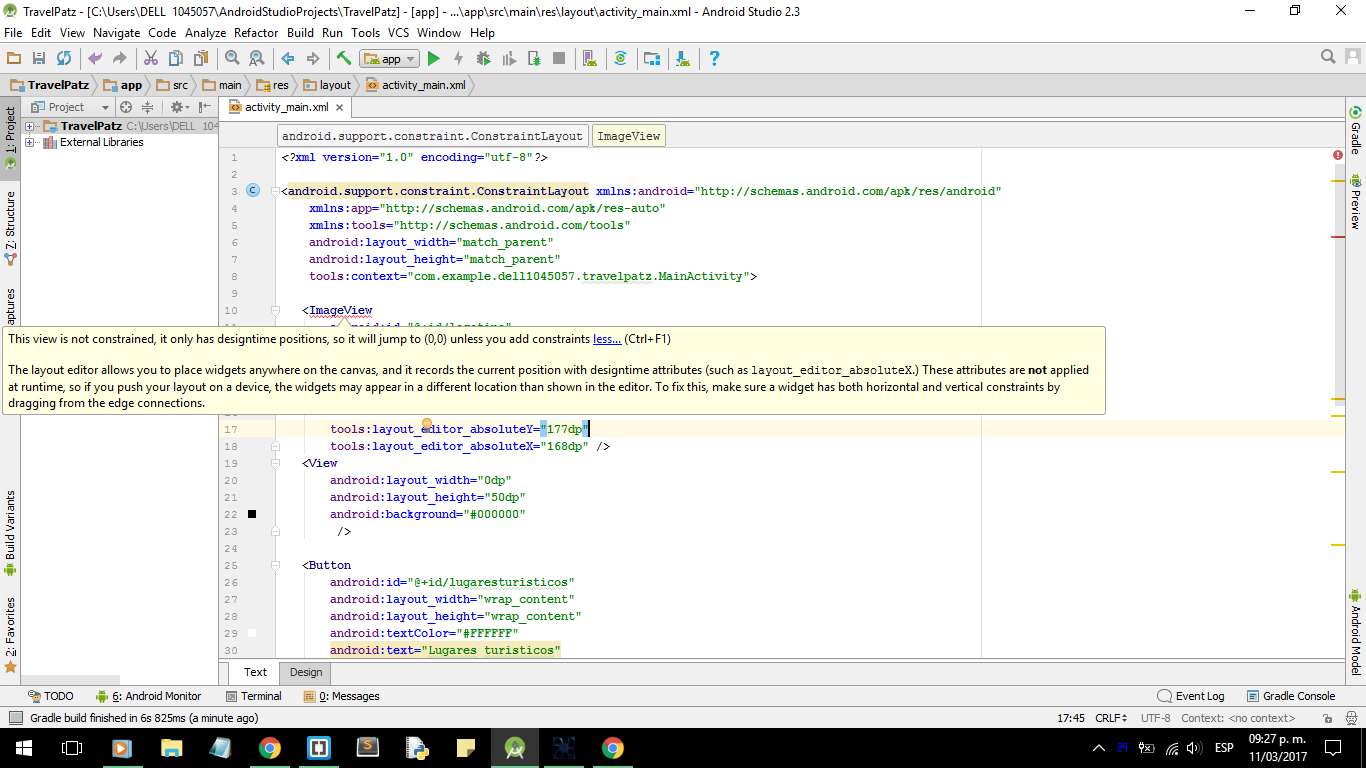Image resolution: width=1366 pixels, height=768 pixels.
Task: Navigate back with the blue left arrow
Action: click(288, 59)
